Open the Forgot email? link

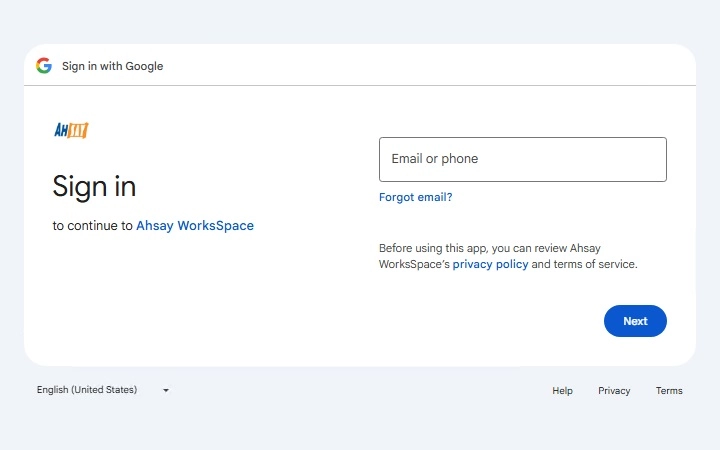(416, 197)
